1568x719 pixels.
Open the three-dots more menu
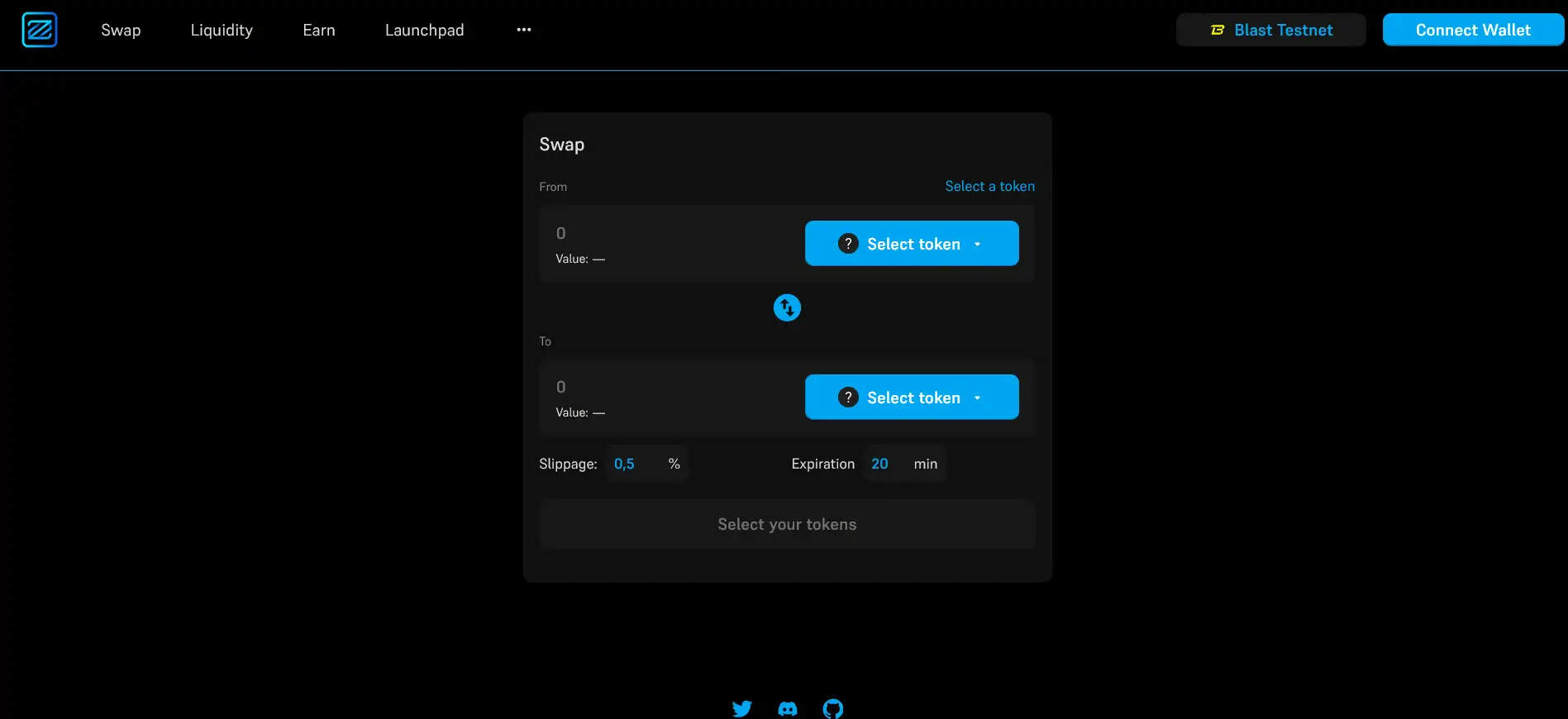tap(523, 30)
